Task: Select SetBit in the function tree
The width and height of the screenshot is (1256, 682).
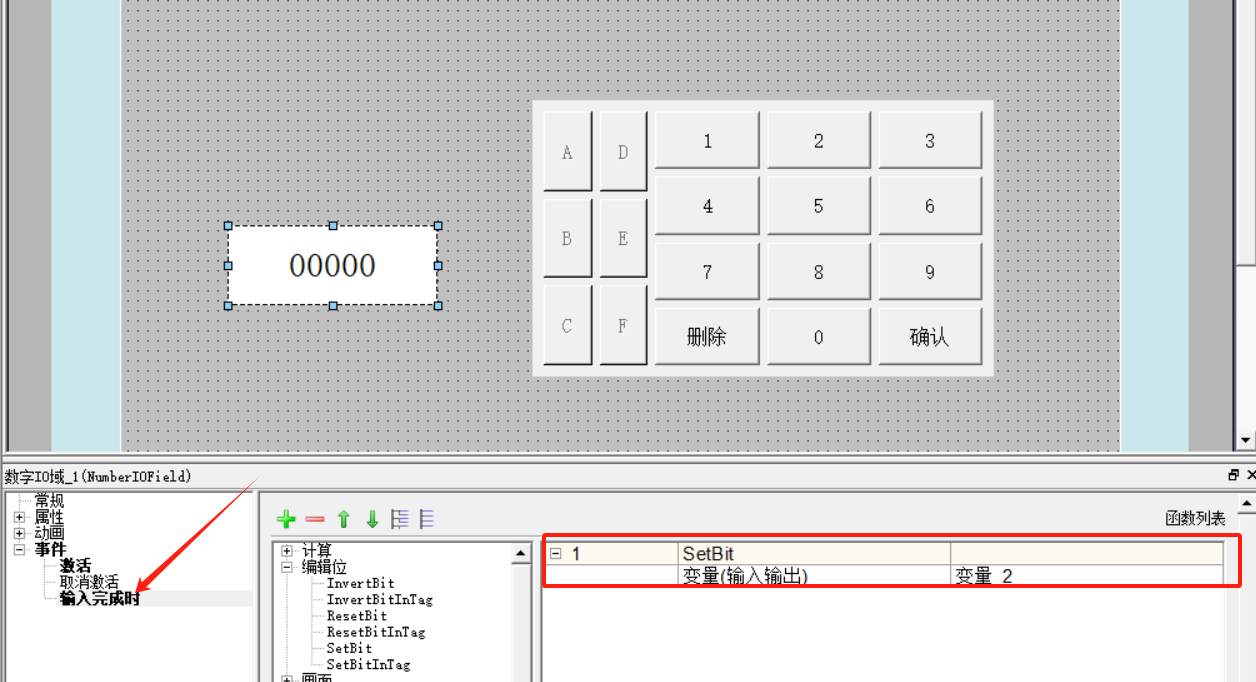Action: pyautogui.click(x=349, y=647)
